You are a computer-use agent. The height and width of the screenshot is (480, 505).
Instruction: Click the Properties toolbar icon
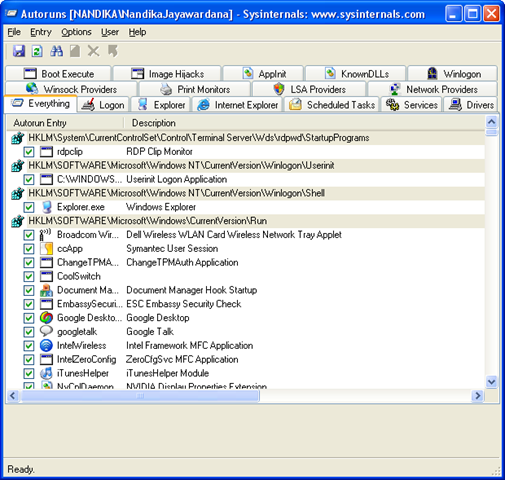(x=75, y=51)
